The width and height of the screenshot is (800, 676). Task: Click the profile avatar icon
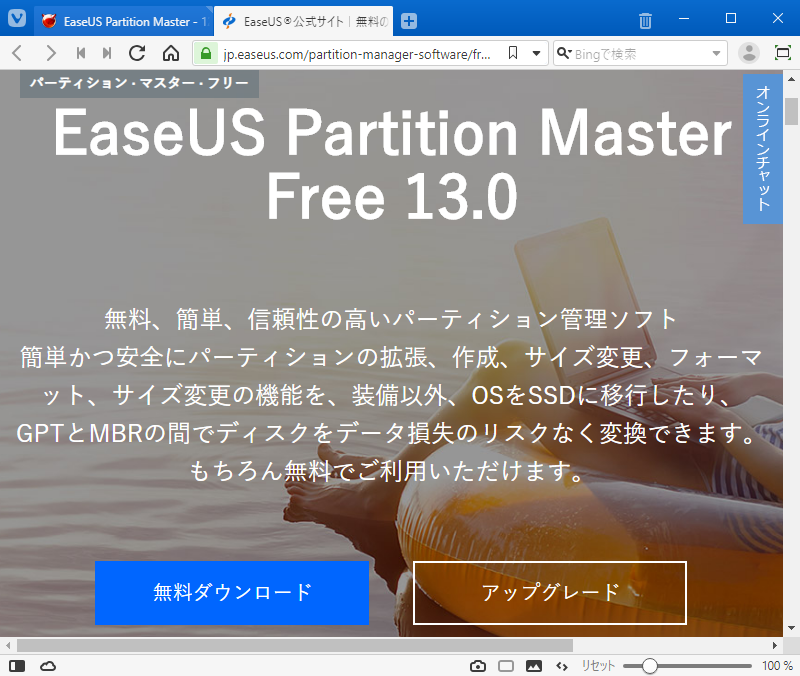coord(749,53)
